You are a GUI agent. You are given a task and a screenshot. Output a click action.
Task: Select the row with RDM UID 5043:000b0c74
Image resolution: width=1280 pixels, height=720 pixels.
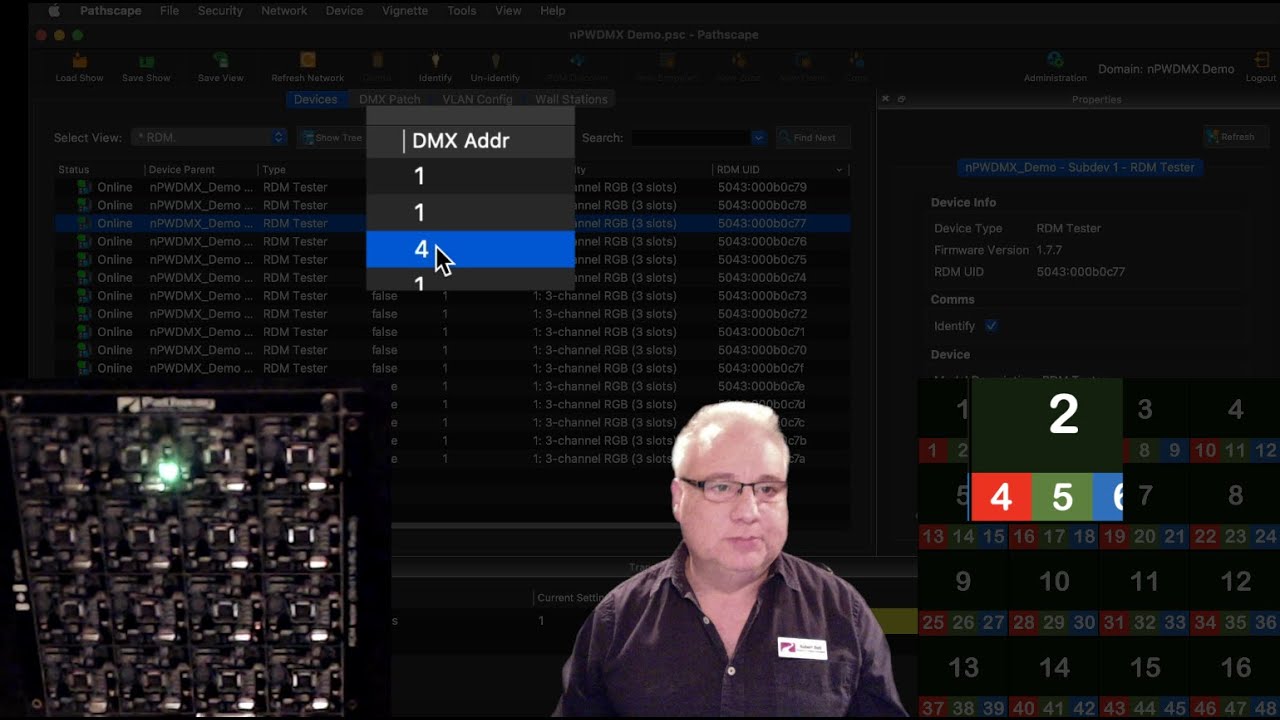(453, 277)
